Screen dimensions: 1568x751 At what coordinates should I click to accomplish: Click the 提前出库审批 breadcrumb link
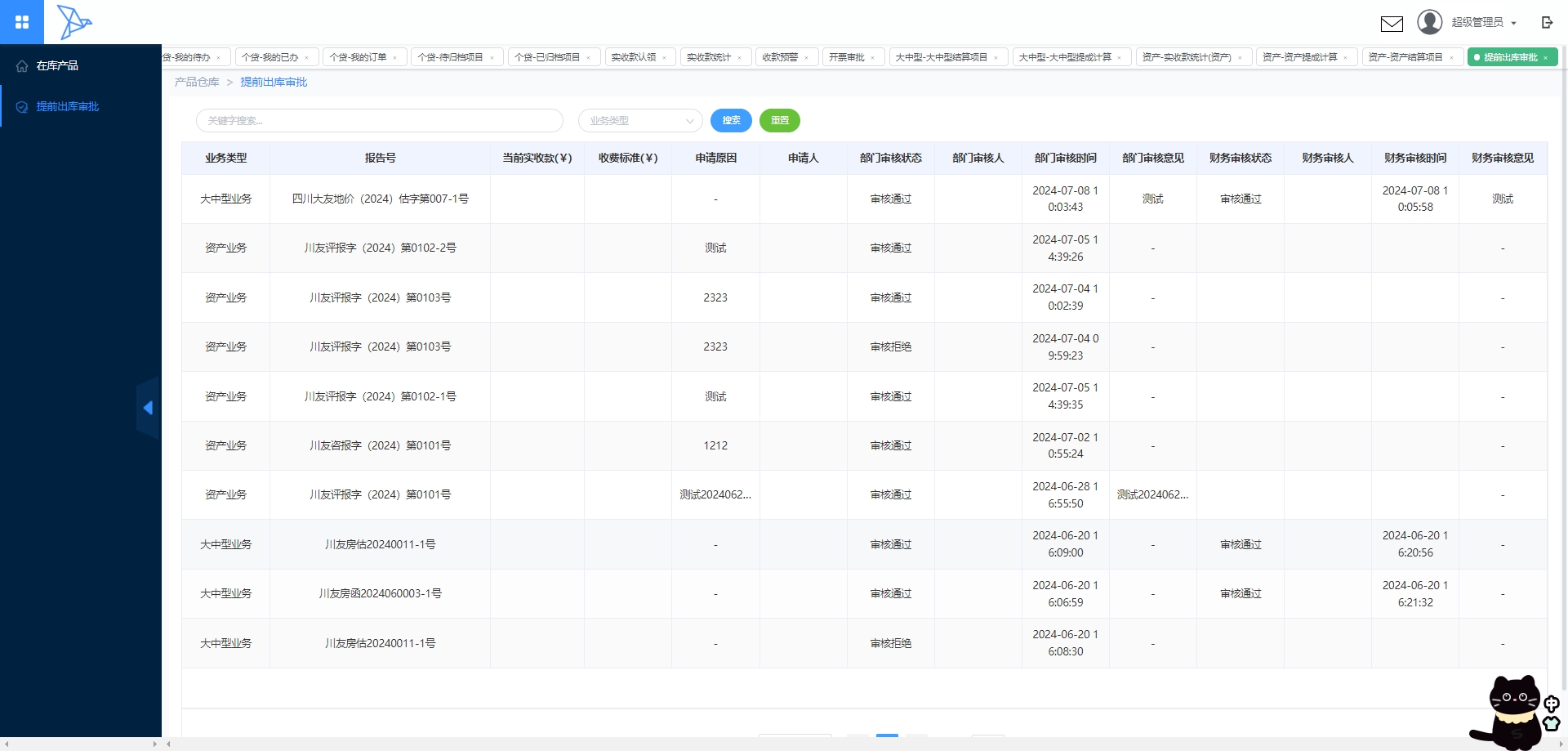pyautogui.click(x=274, y=82)
